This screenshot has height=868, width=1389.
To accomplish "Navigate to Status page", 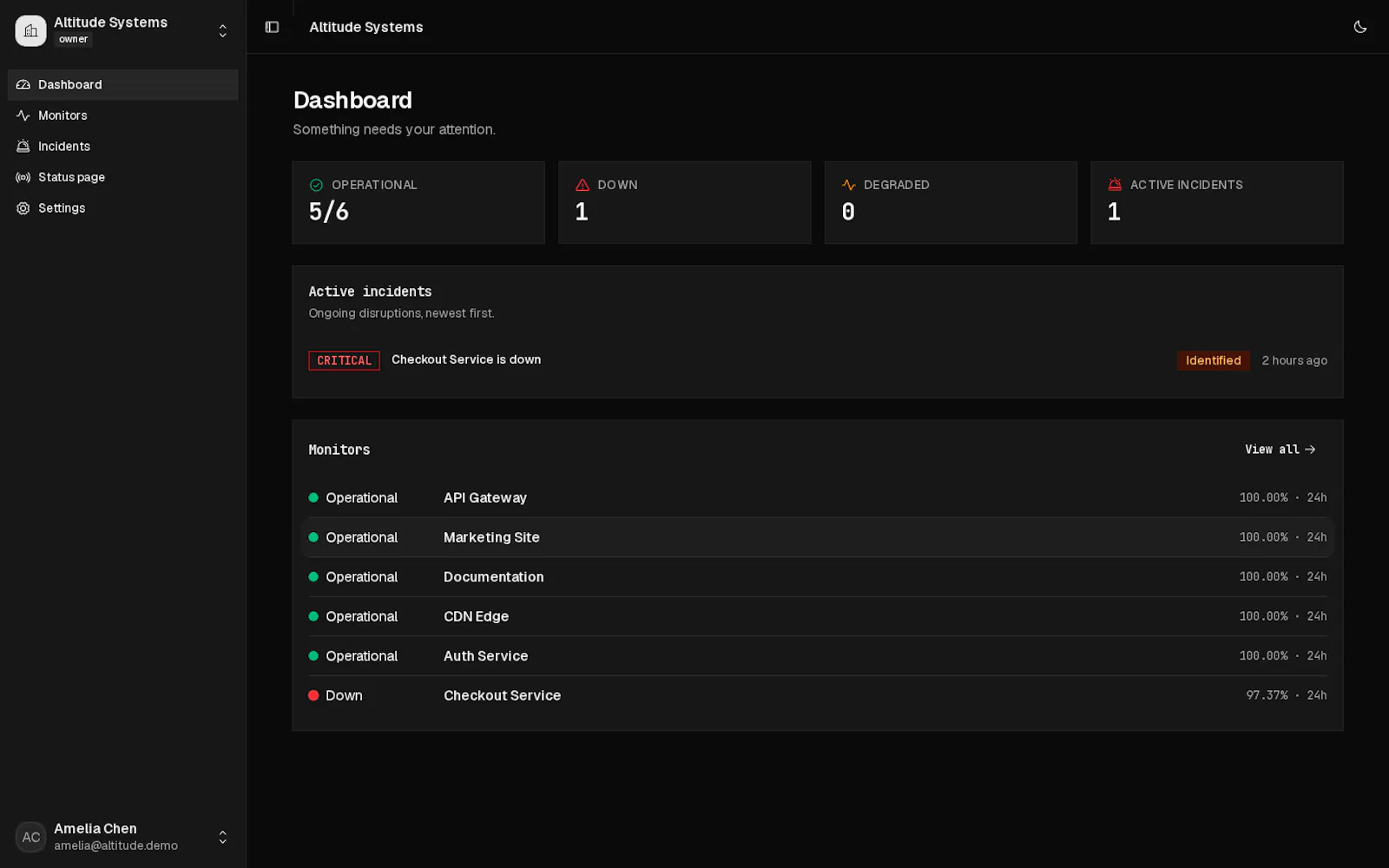I will (122, 177).
